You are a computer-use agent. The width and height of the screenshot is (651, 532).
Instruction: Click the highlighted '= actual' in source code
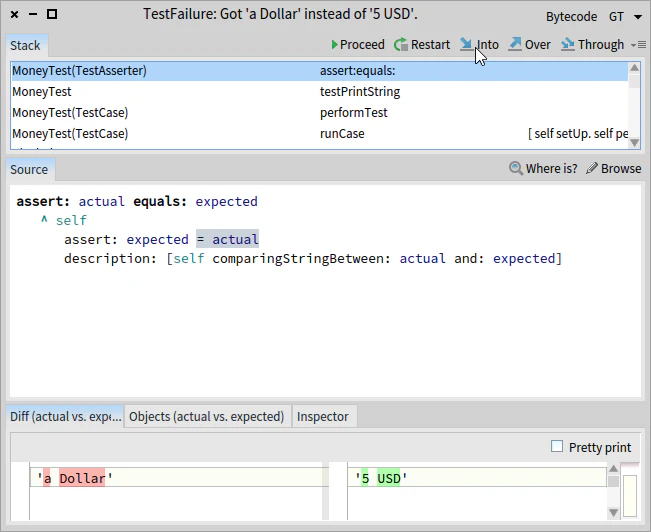coord(228,240)
